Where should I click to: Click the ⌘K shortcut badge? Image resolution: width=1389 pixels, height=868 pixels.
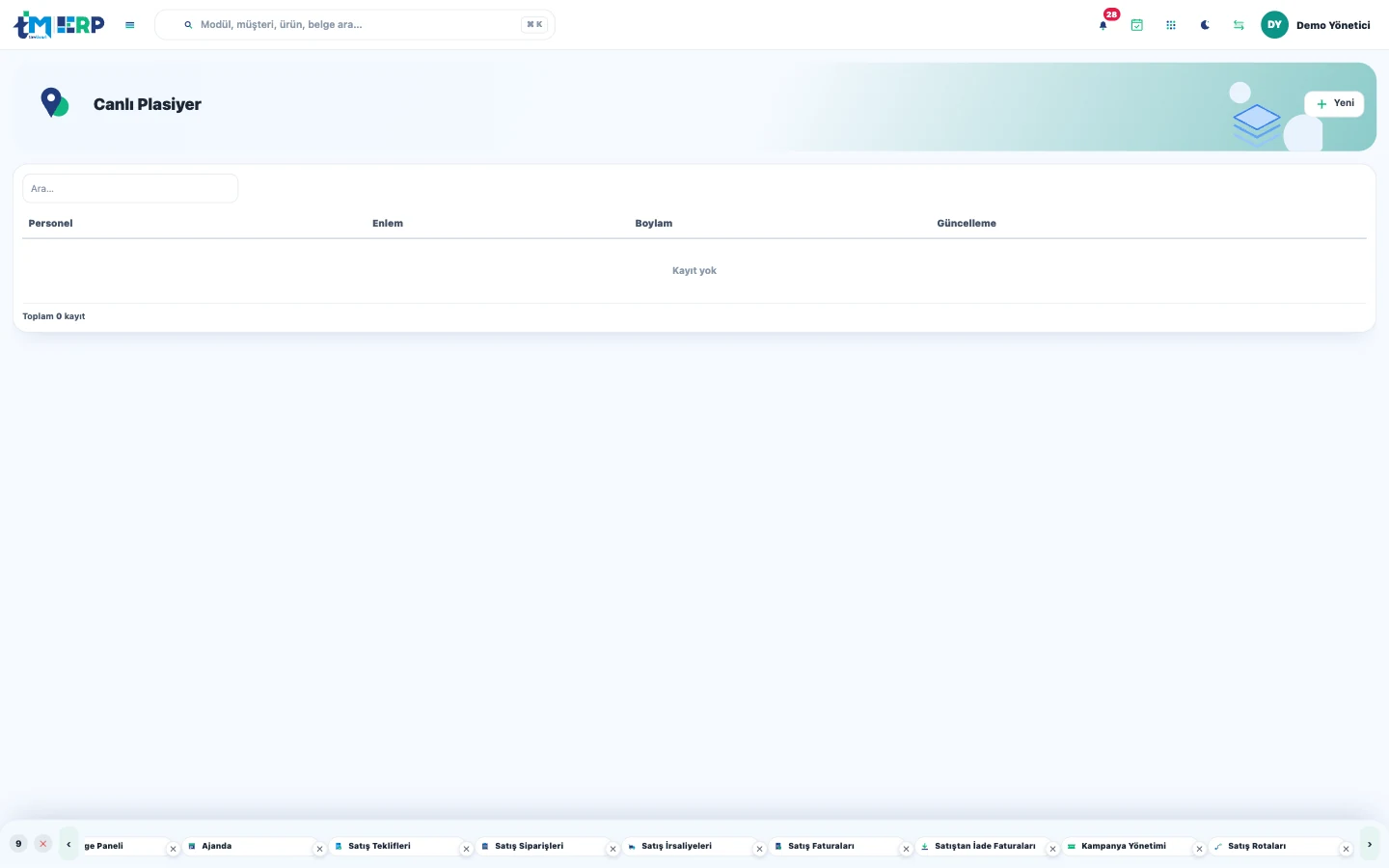point(534,25)
